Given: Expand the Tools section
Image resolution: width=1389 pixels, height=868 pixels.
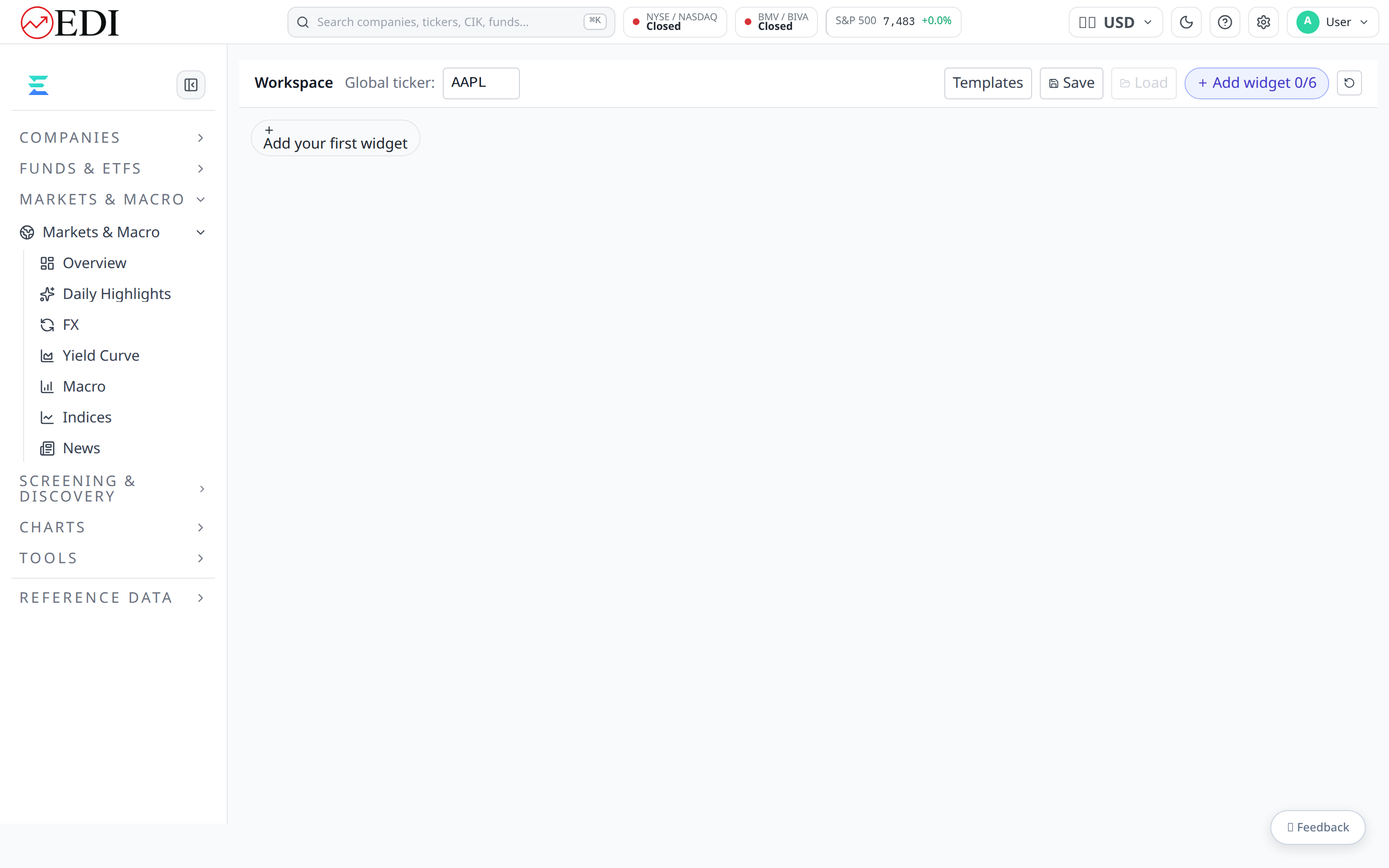Looking at the screenshot, I should [x=113, y=558].
